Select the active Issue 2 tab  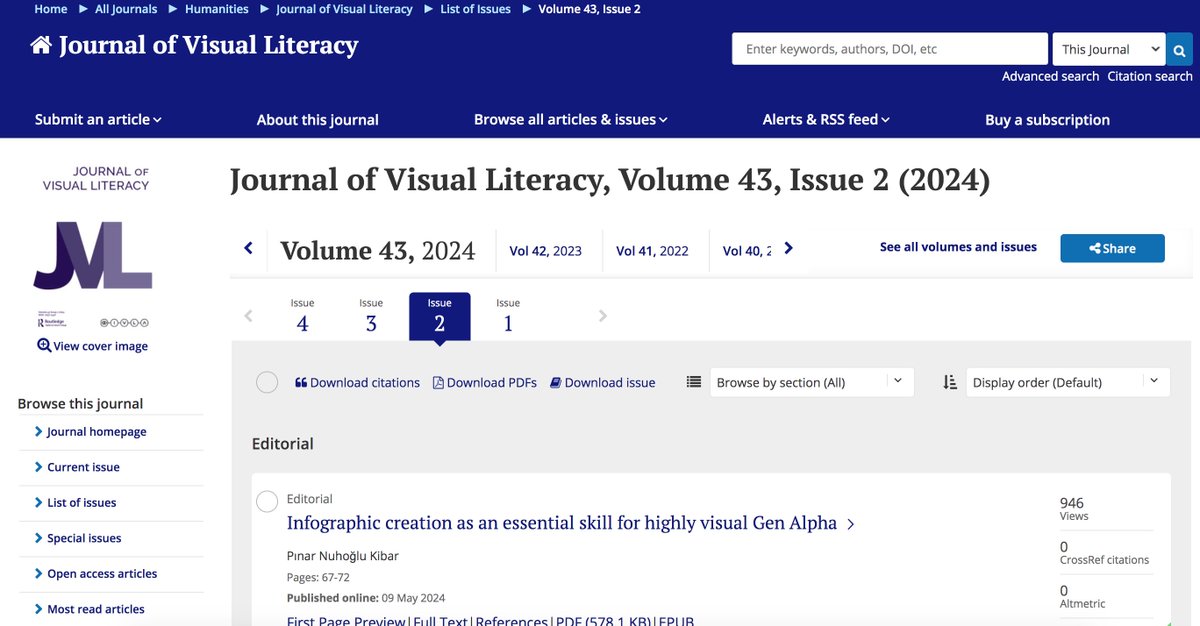[x=439, y=316]
